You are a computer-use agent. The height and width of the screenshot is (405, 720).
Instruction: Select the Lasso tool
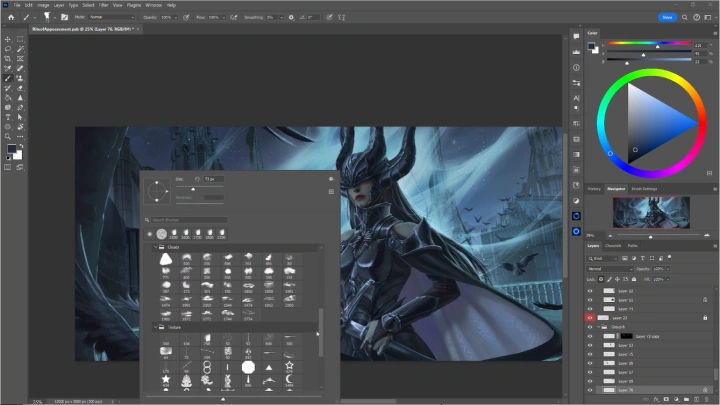(8, 49)
